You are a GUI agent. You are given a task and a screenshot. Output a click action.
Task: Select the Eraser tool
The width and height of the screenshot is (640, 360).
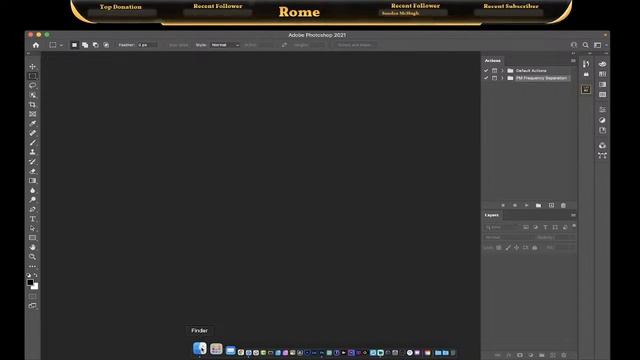click(33, 171)
